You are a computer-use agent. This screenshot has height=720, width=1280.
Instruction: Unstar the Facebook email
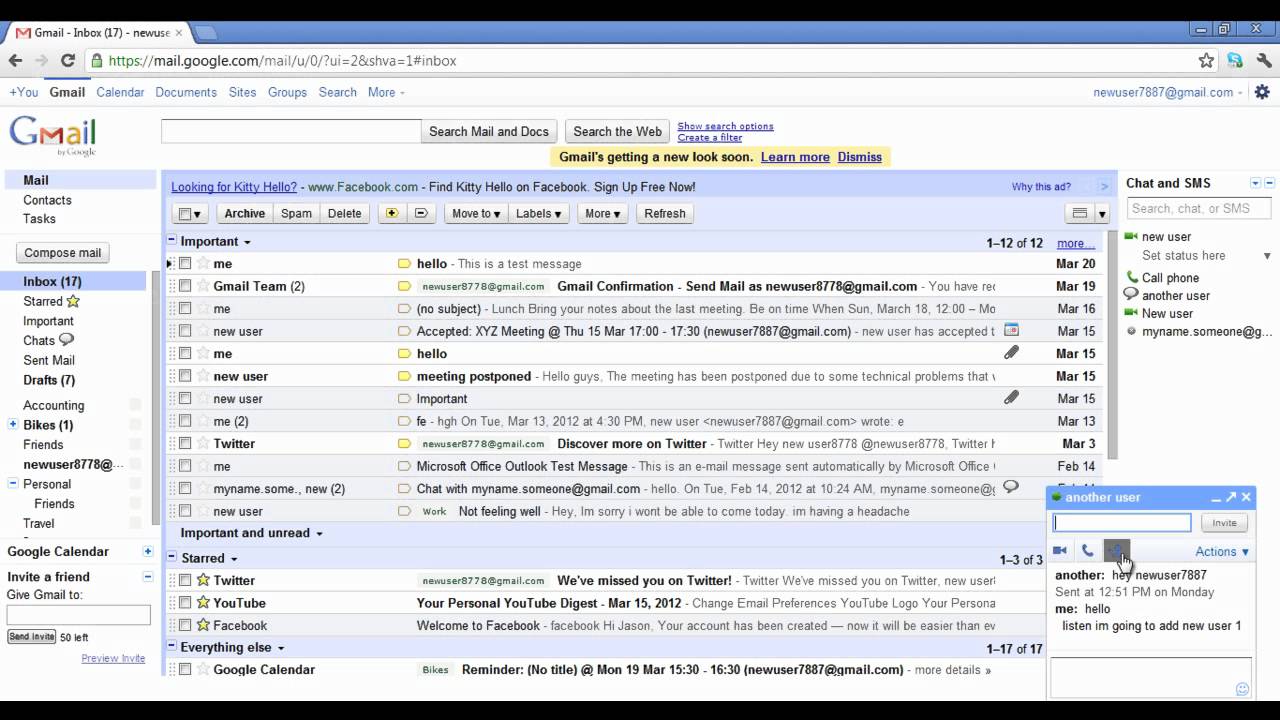tap(203, 625)
